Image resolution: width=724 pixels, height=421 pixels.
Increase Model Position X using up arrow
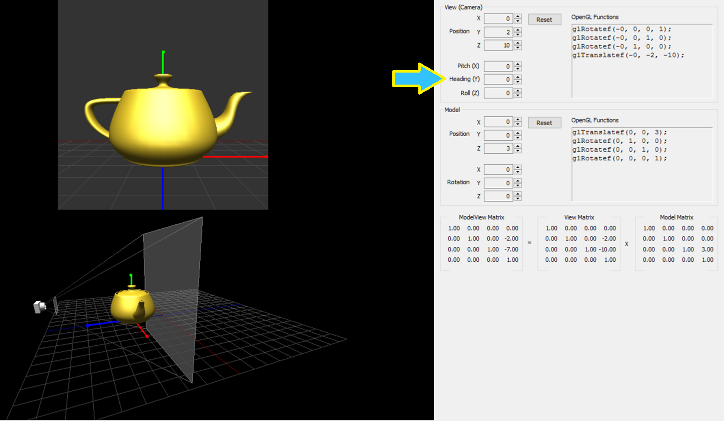coord(518,120)
